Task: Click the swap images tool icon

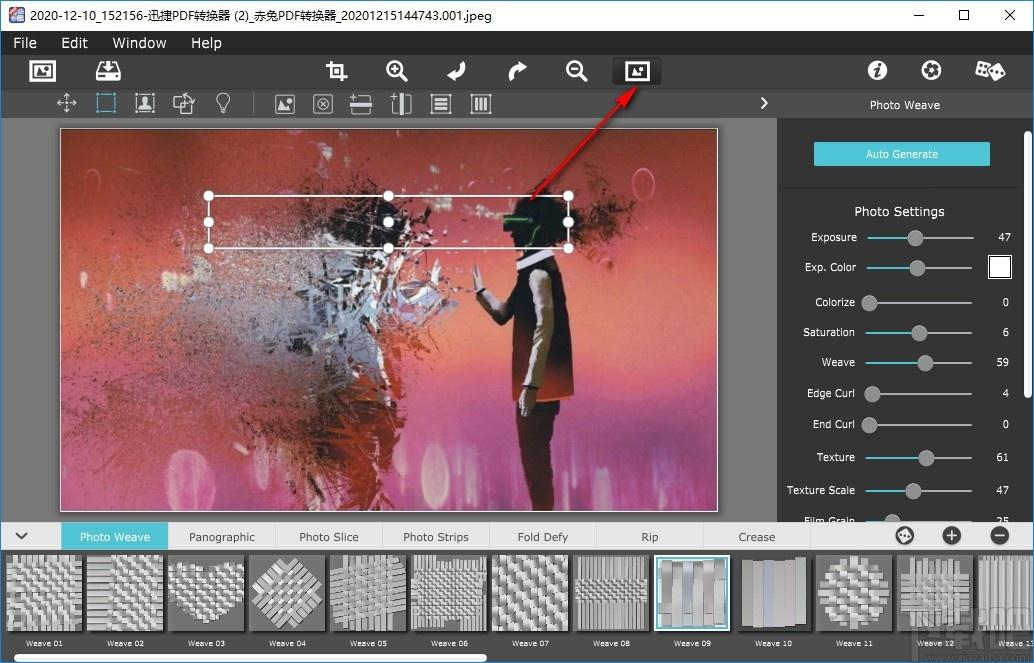Action: tap(184, 104)
